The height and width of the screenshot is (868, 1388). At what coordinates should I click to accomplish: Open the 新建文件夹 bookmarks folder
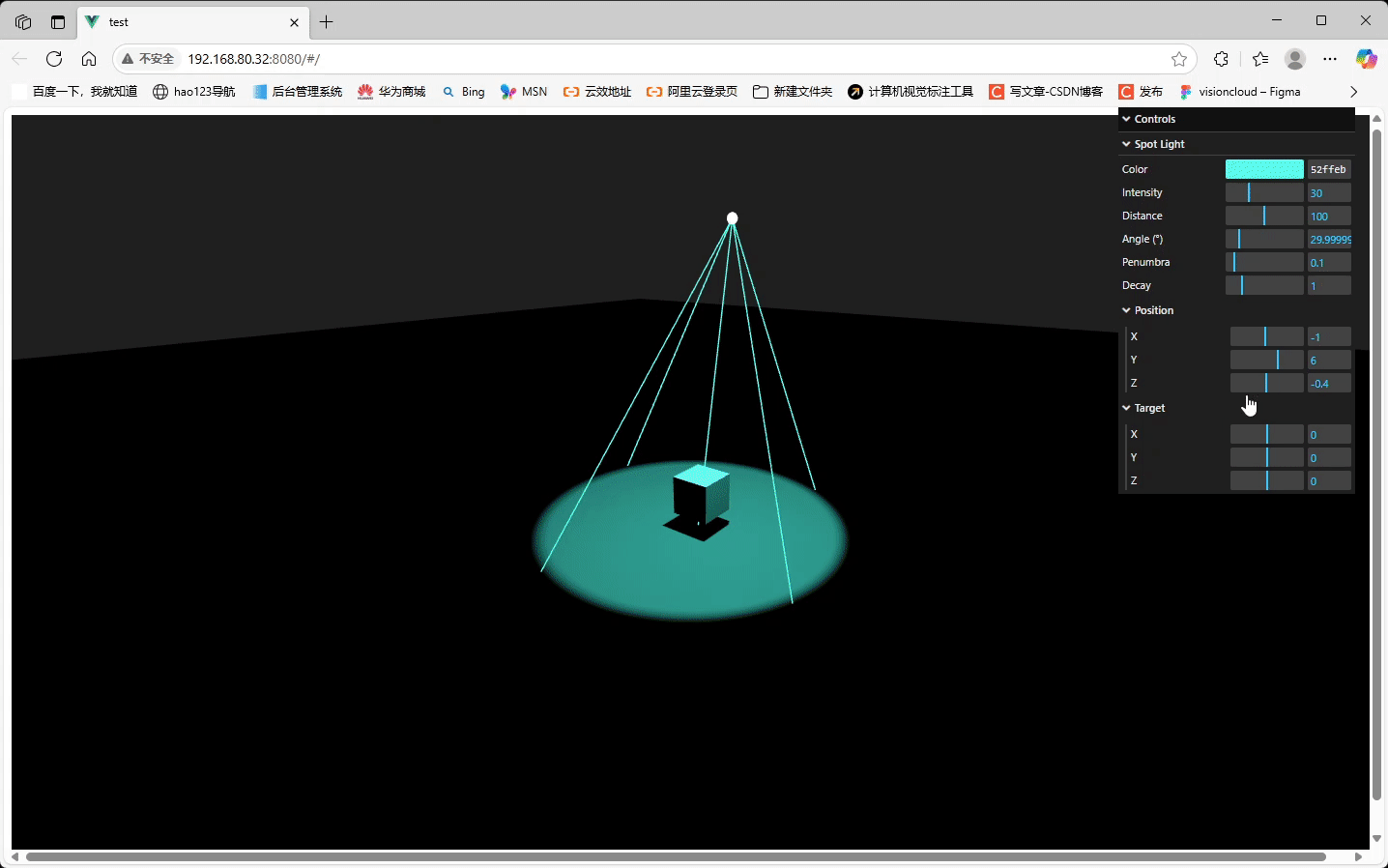coord(793,92)
